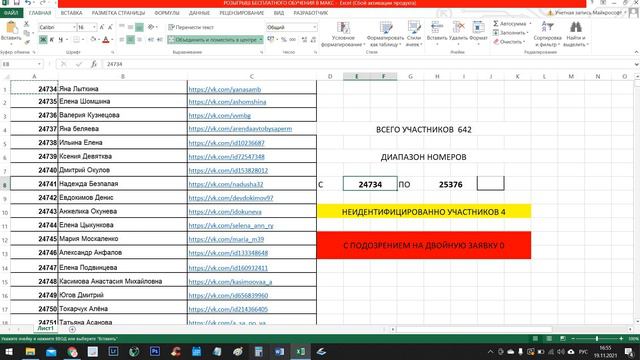640x360 pixels.
Task: Click the Windows Start button
Action: (x=9, y=351)
